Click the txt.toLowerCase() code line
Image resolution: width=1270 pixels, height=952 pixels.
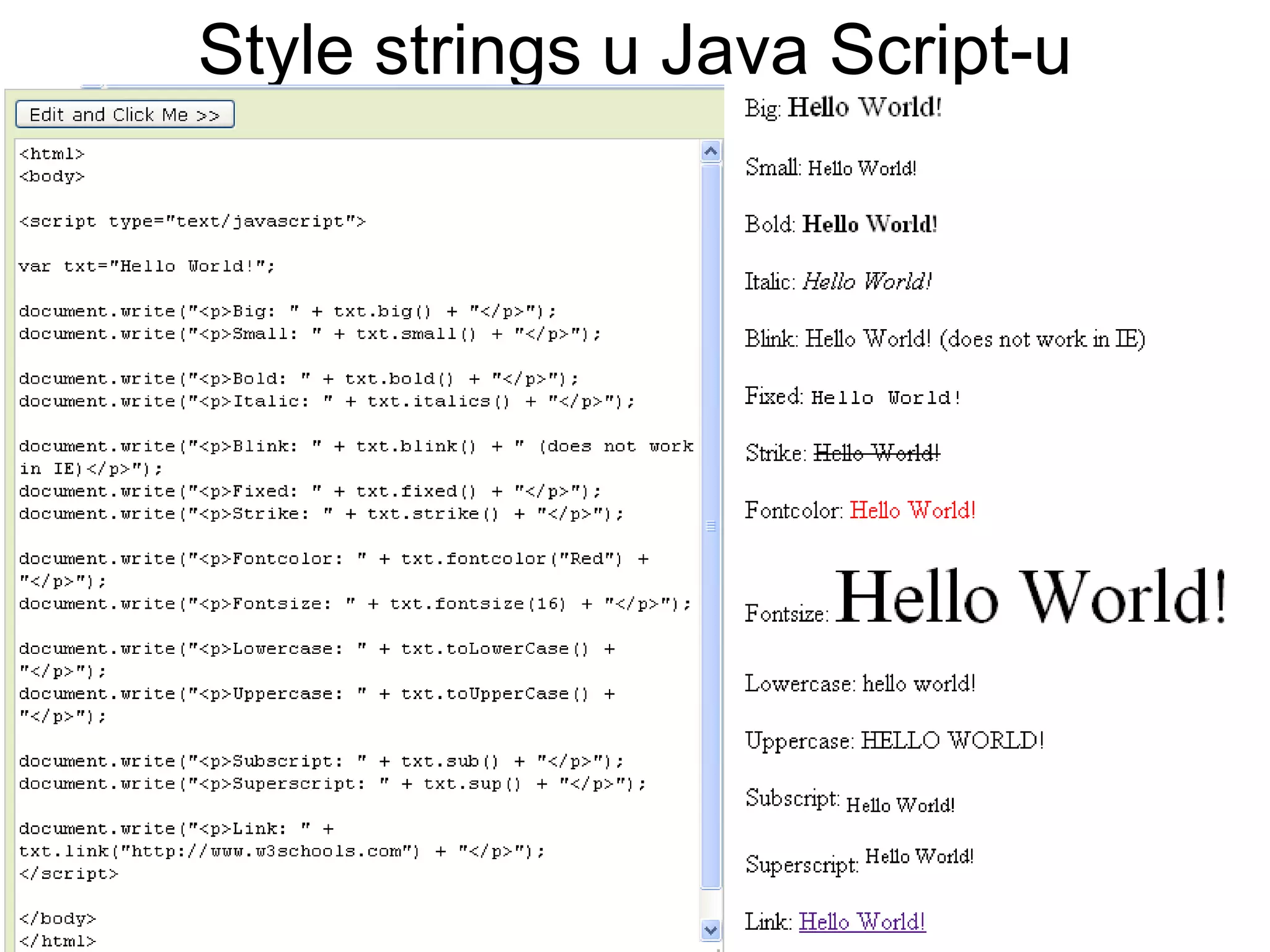(317, 660)
